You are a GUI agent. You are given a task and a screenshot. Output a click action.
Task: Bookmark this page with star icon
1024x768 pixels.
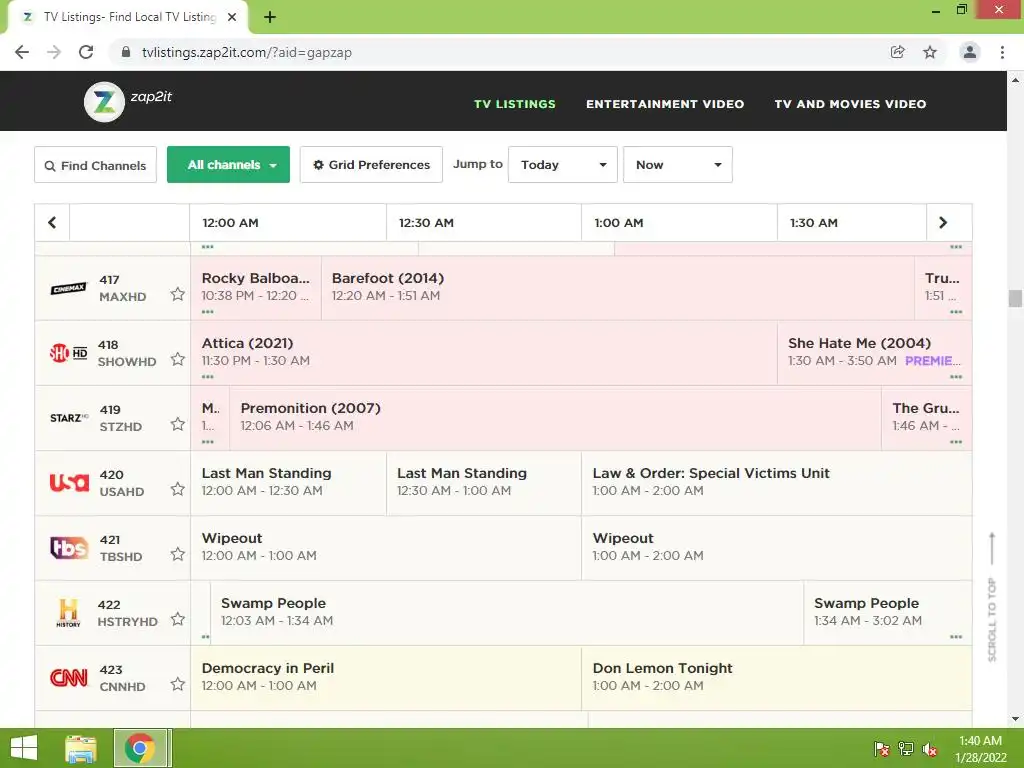(930, 52)
